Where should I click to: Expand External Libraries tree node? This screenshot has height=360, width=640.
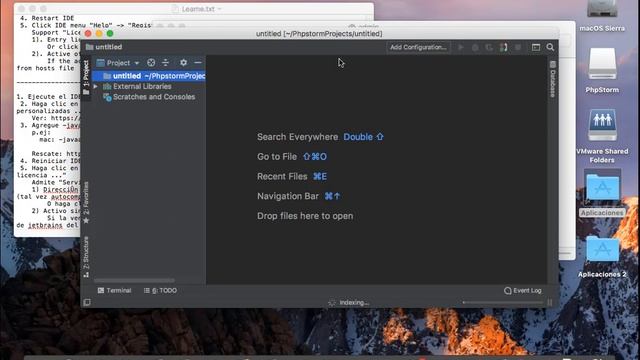click(96, 87)
